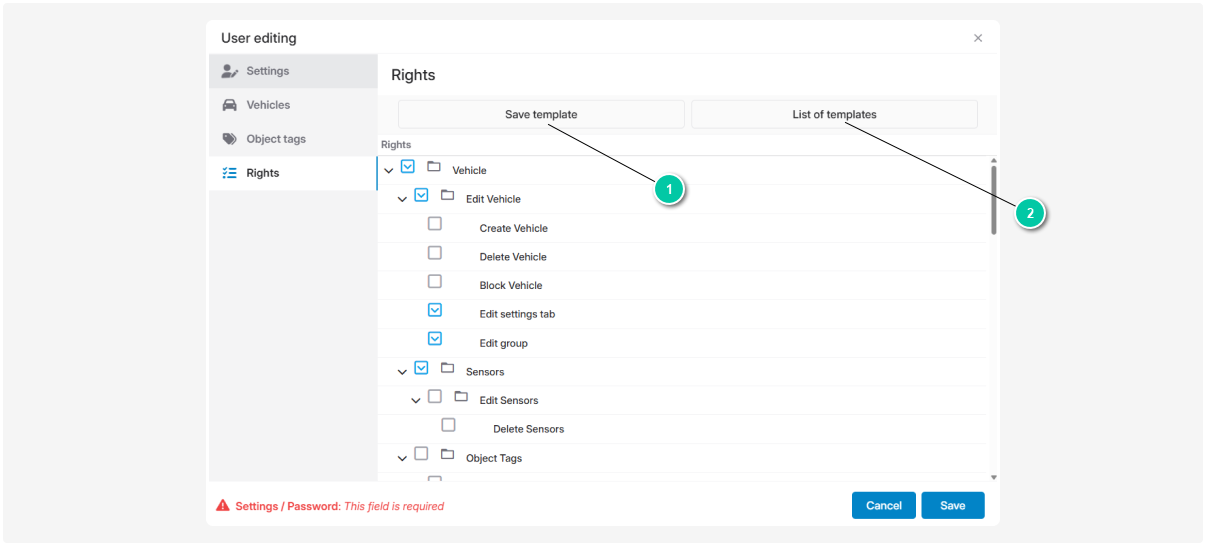Click the folder icon next to Vehicle
The height and width of the screenshot is (546, 1206).
pyautogui.click(x=434, y=167)
